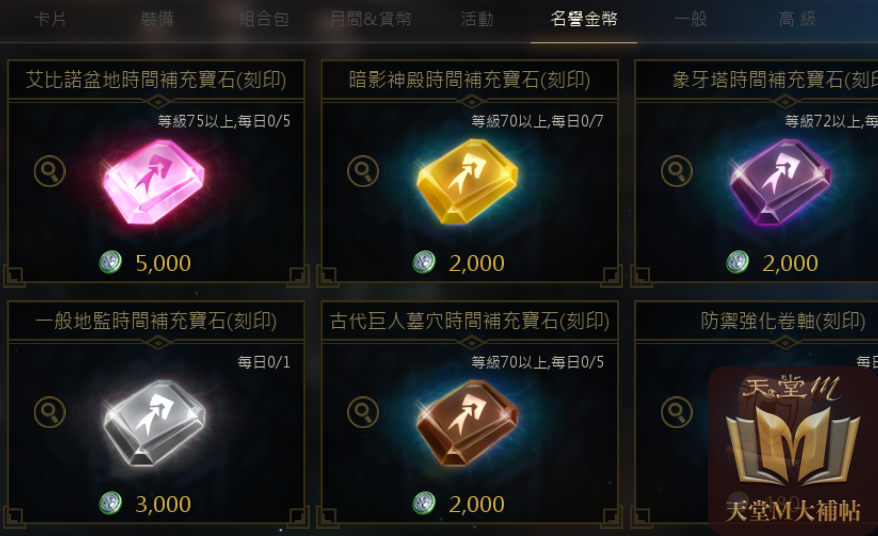The height and width of the screenshot is (536, 878).
Task: Open the 卡片 shop tab
Action: [x=50, y=19]
